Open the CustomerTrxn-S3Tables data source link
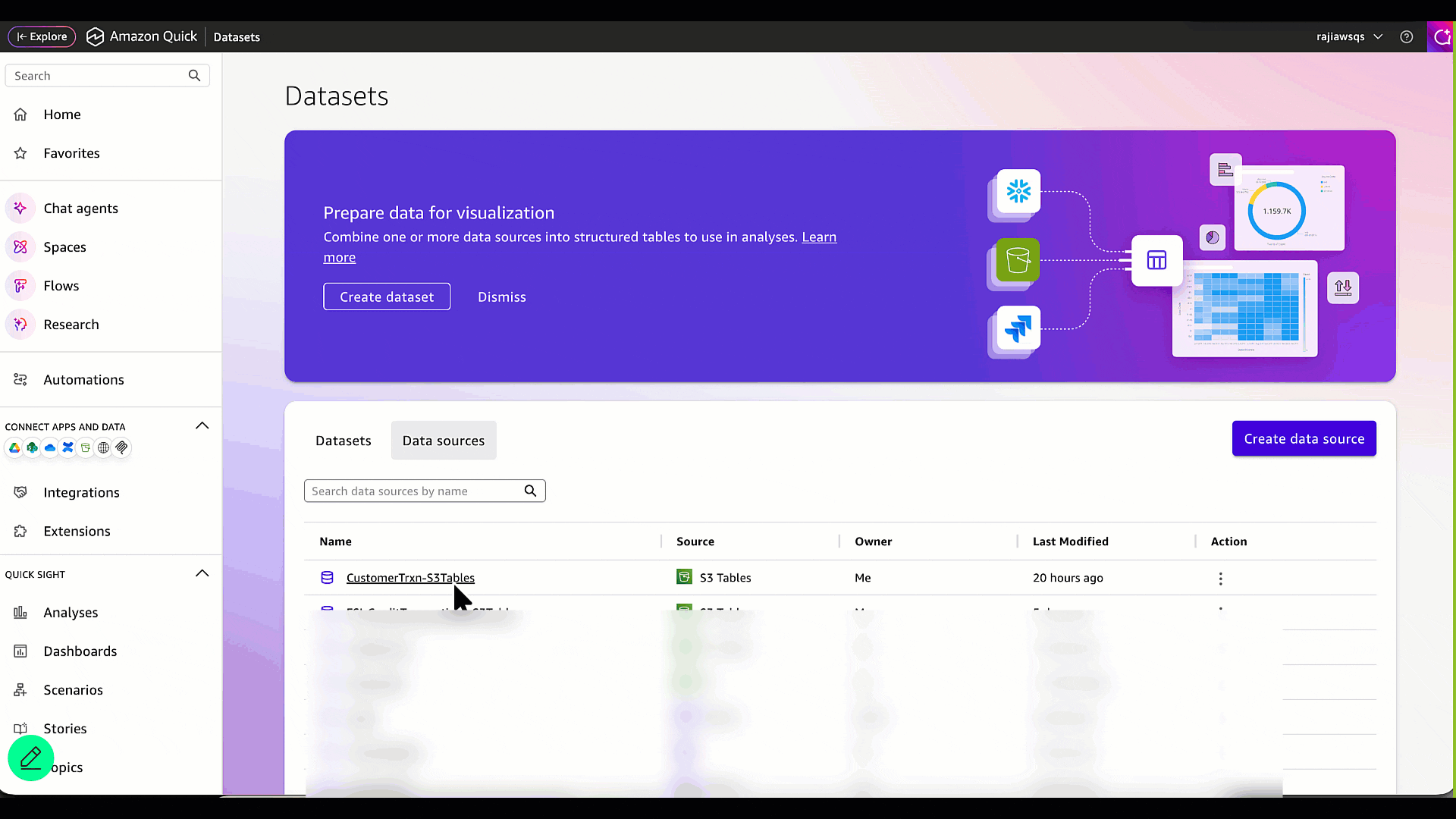The height and width of the screenshot is (819, 1456). [x=410, y=577]
